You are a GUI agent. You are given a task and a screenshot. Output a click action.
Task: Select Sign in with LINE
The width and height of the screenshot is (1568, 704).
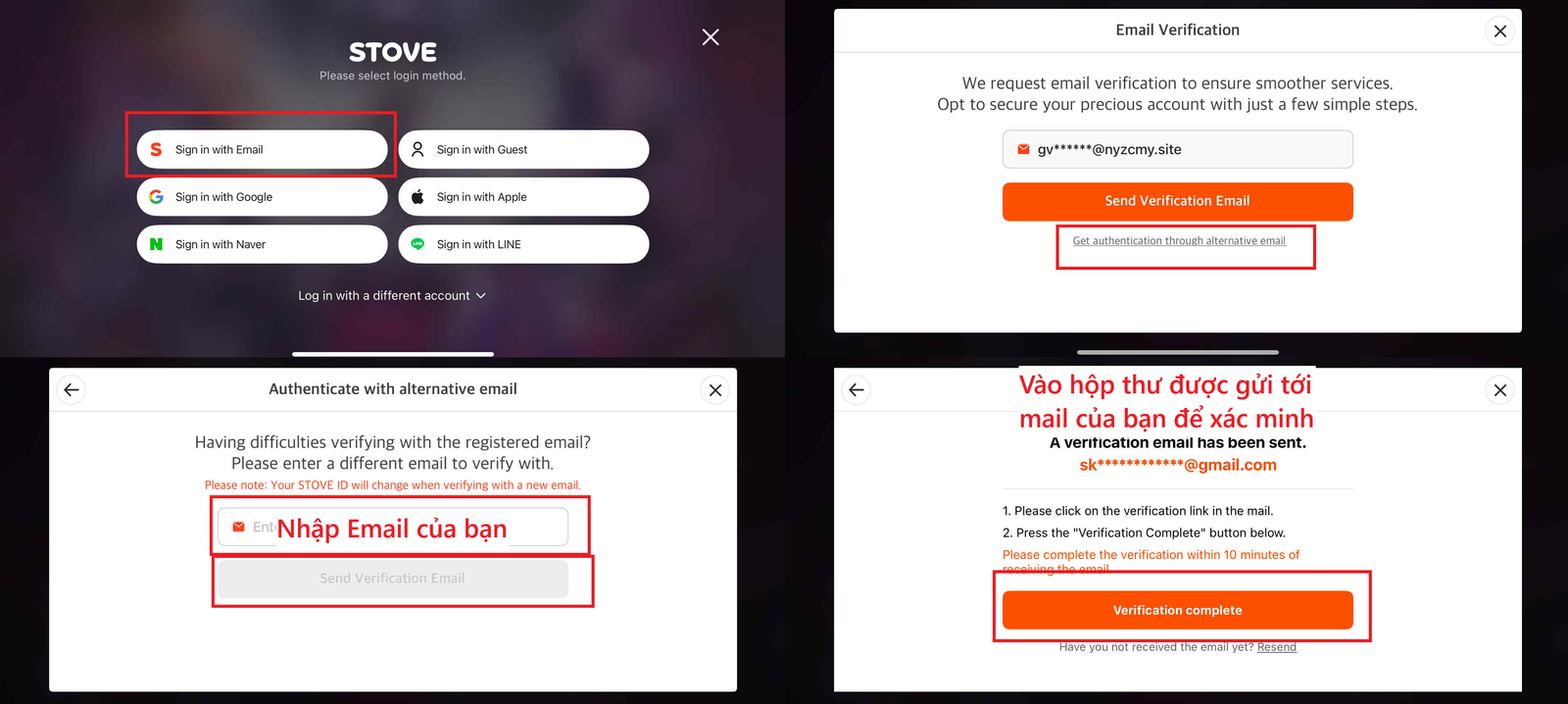[x=523, y=244]
